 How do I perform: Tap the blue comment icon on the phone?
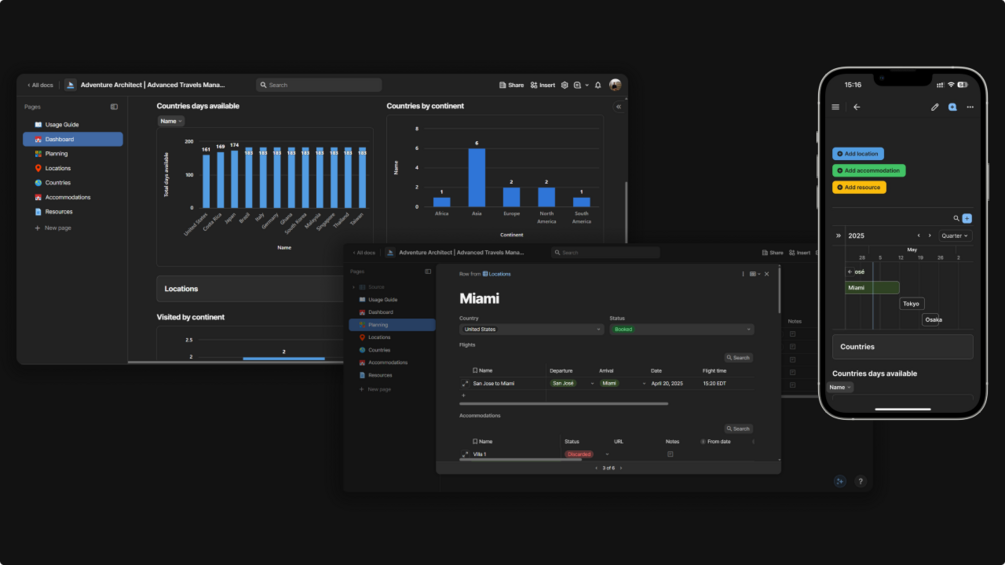(952, 107)
